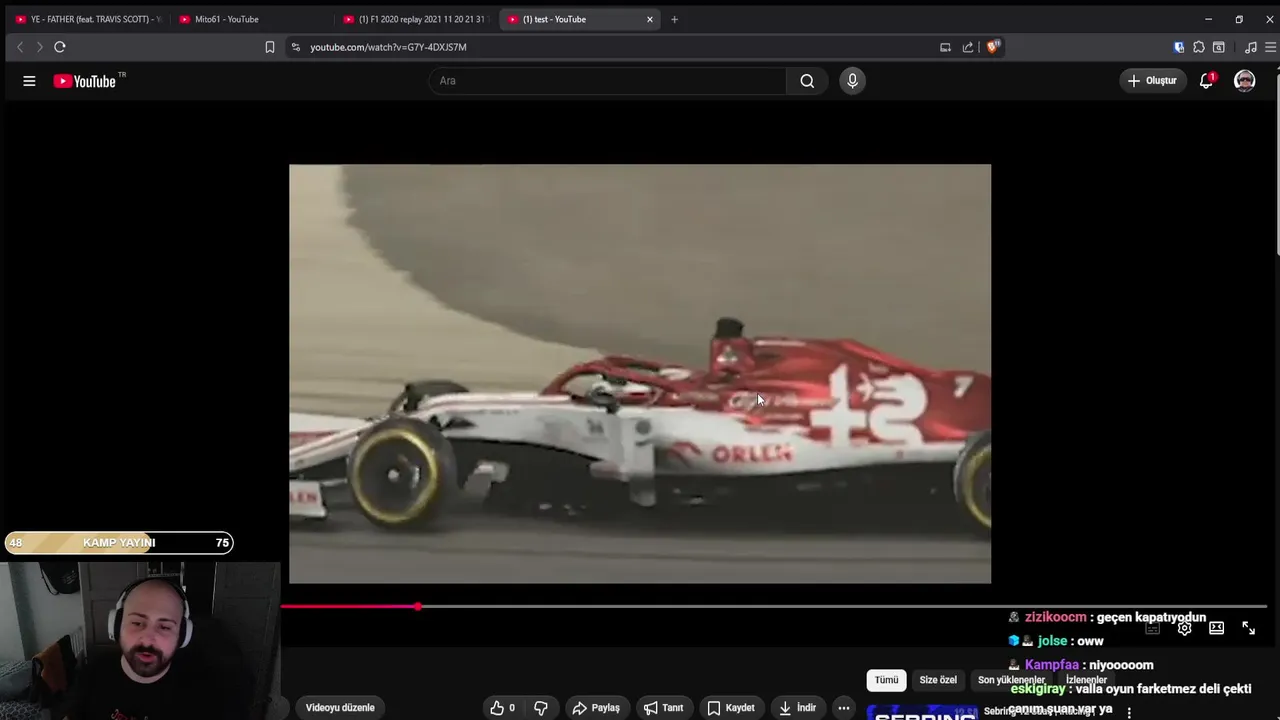Start voice search with the microphone icon
The height and width of the screenshot is (720, 1280).
click(x=852, y=81)
